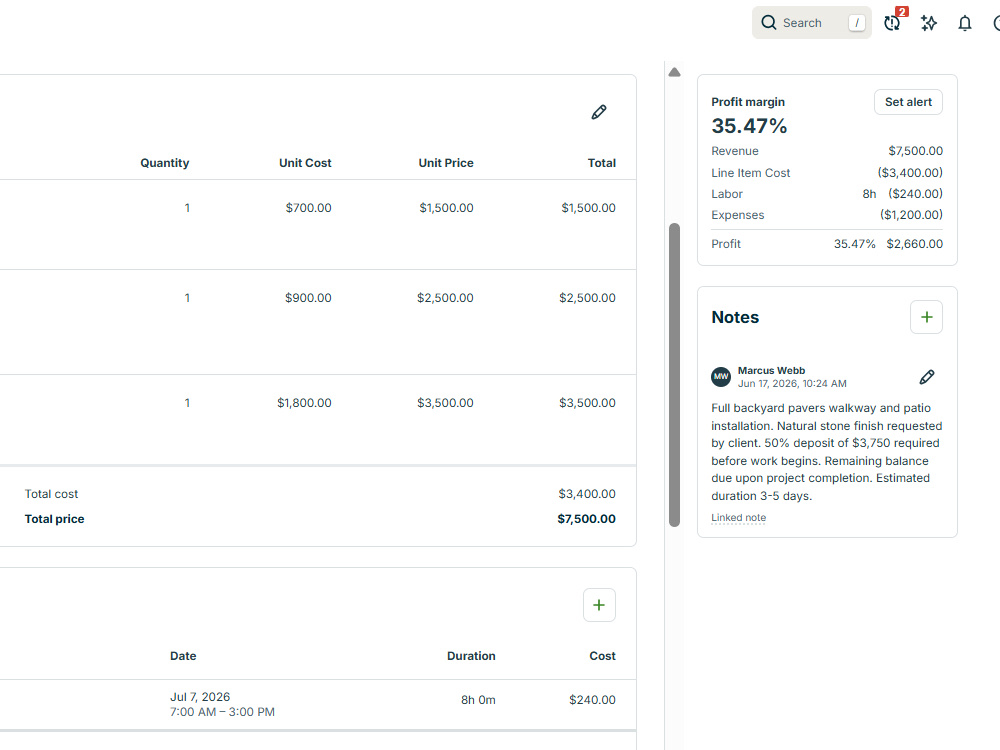Screen dimensions: 1000x750
Task: Click the Total cost $3,400.00 value
Action: click(587, 494)
